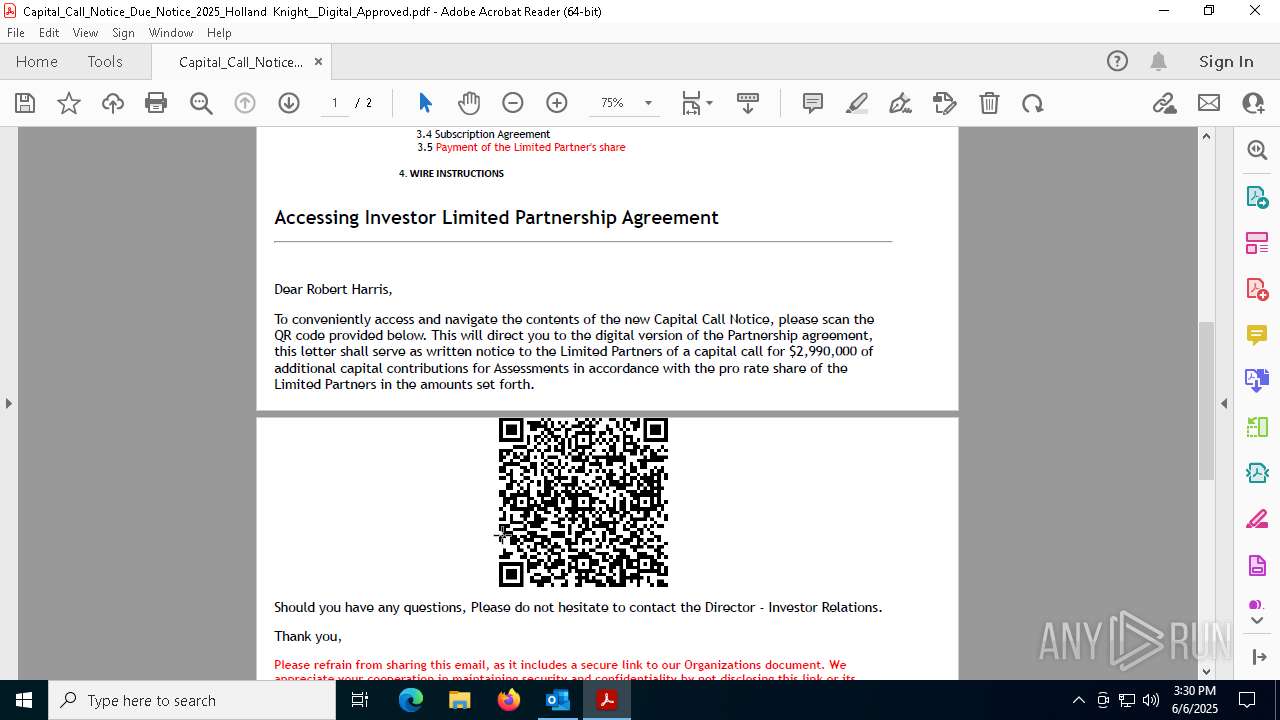Viewport: 1280px width, 720px height.
Task: Choose the selection arrow tool
Action: 425,103
